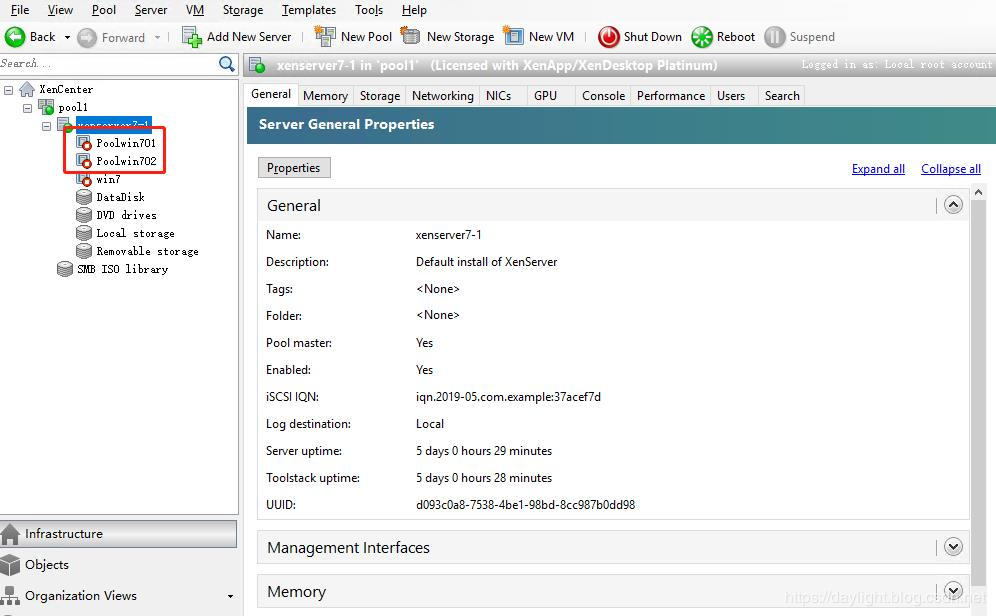Viewport: 996px width, 616px height.
Task: Click the New Storage toolbar icon
Action: (x=411, y=36)
